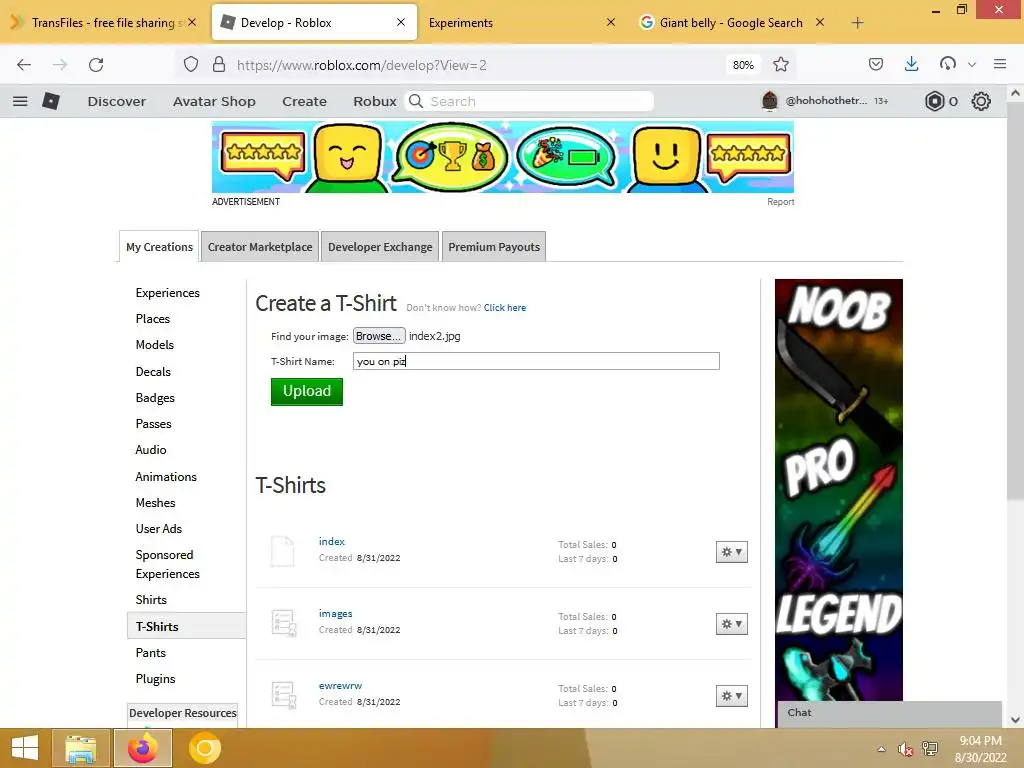Click the Roblox search magnifier icon
This screenshot has width=1024, height=768.
416,101
